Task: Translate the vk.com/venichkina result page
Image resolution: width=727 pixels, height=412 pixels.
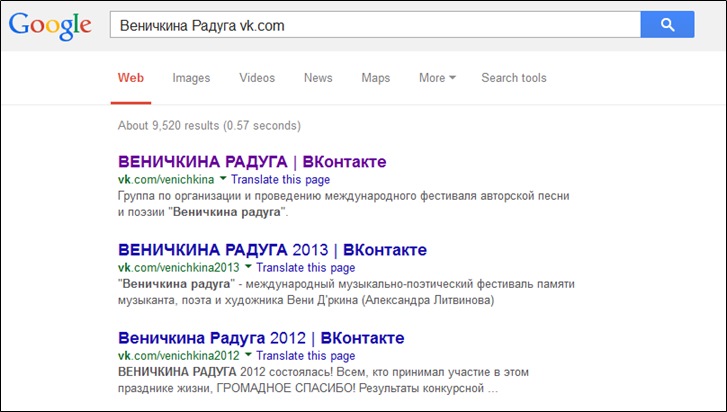Action: (281, 179)
